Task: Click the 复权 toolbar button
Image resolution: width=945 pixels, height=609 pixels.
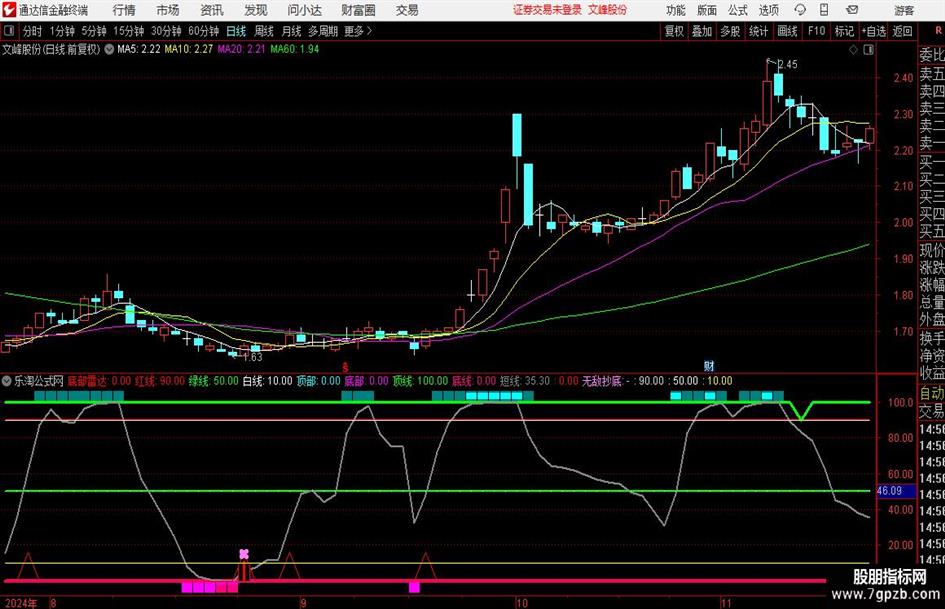Action: point(674,31)
